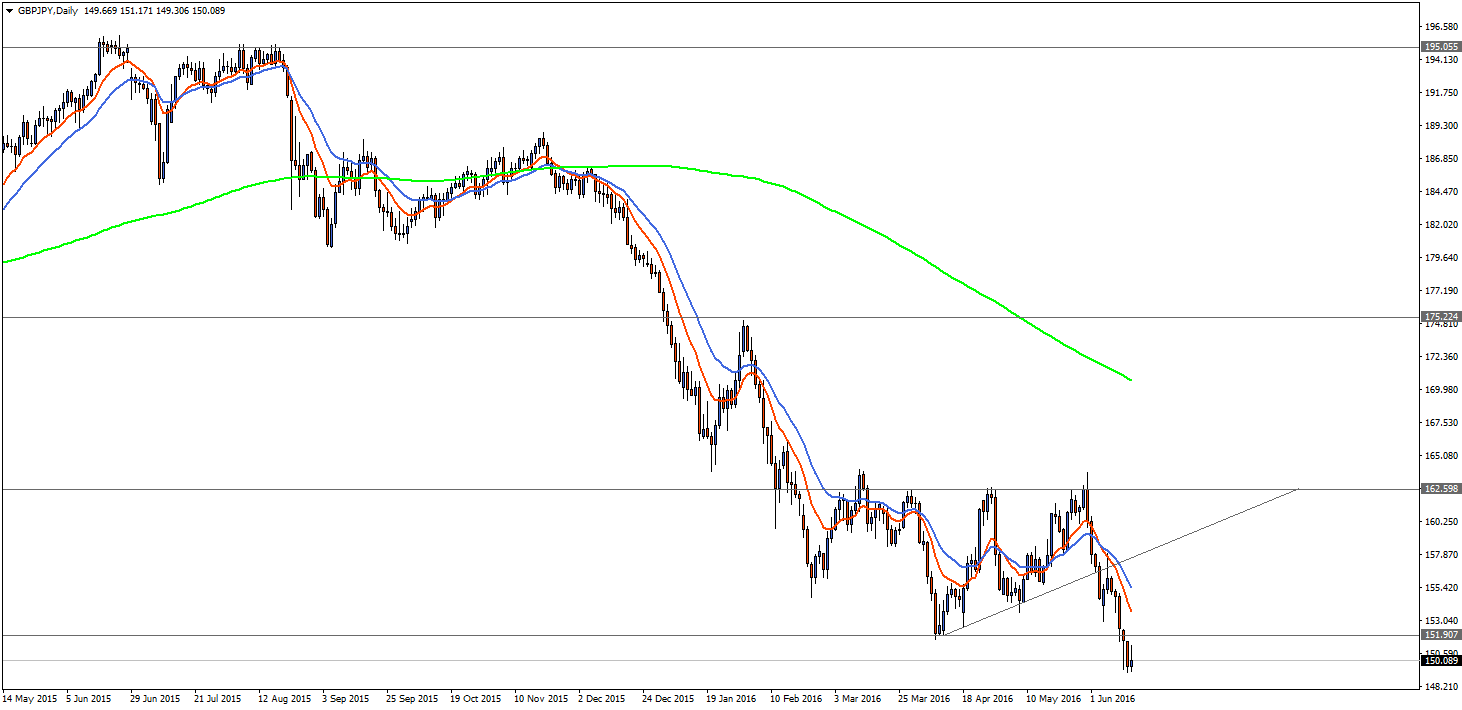The height and width of the screenshot is (710, 1462).
Task: Click the 19 Oct 2015 date label
Action: (x=476, y=699)
